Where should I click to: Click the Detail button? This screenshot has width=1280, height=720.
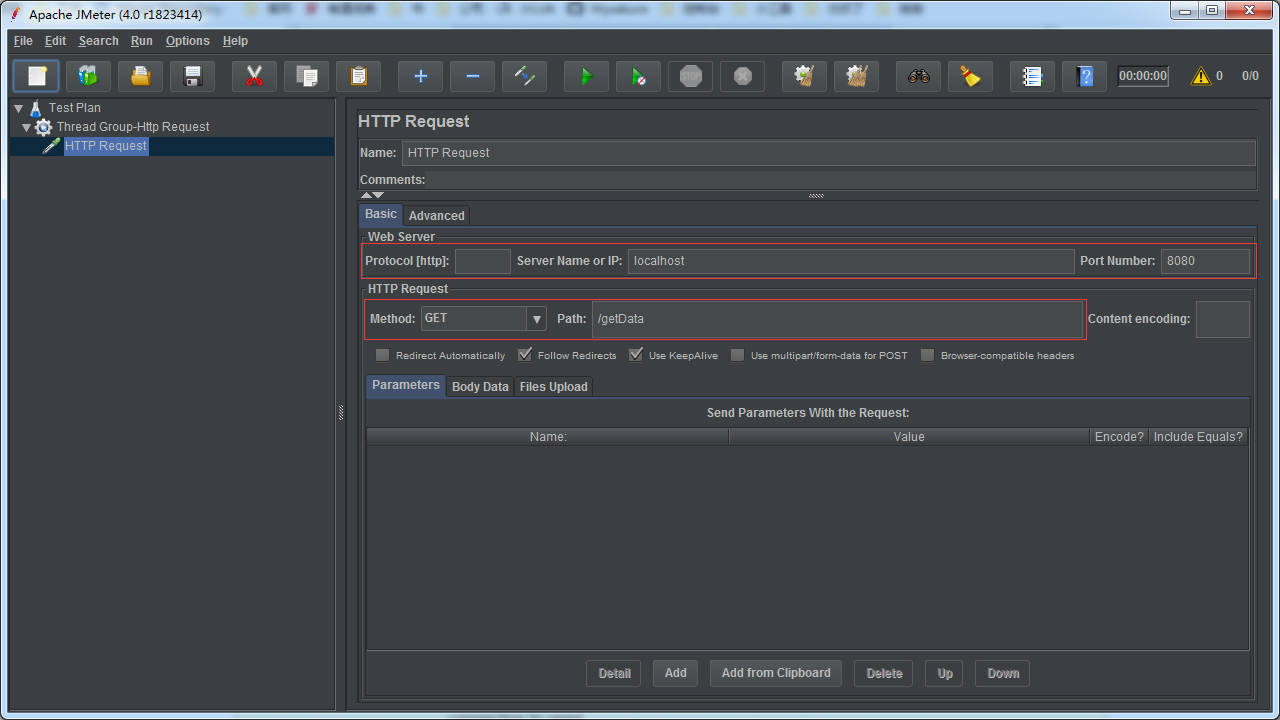(x=614, y=673)
